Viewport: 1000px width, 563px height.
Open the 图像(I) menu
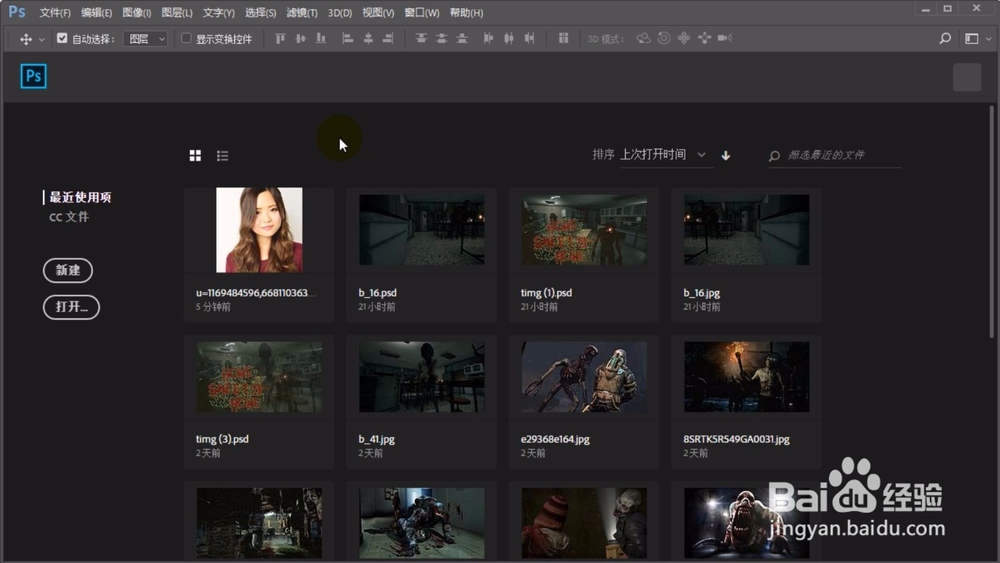click(x=136, y=13)
